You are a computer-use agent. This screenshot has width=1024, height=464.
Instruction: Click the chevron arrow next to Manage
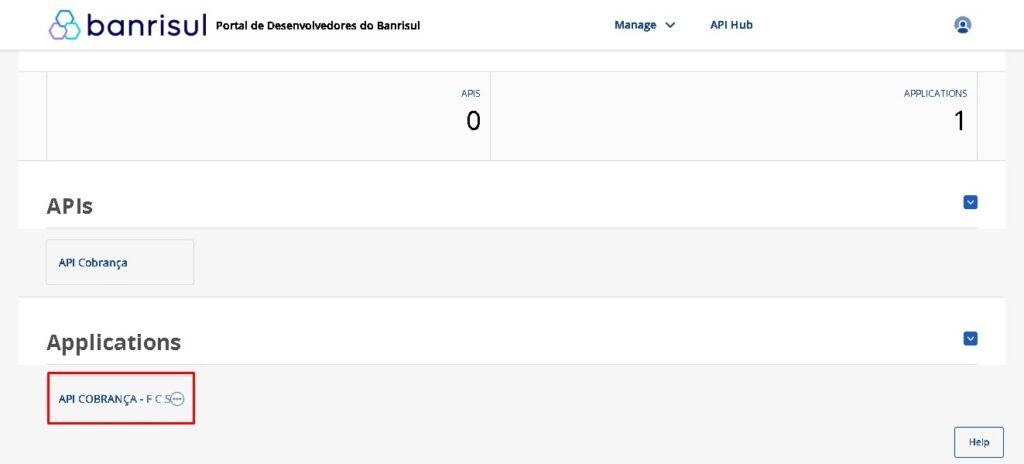click(x=670, y=25)
